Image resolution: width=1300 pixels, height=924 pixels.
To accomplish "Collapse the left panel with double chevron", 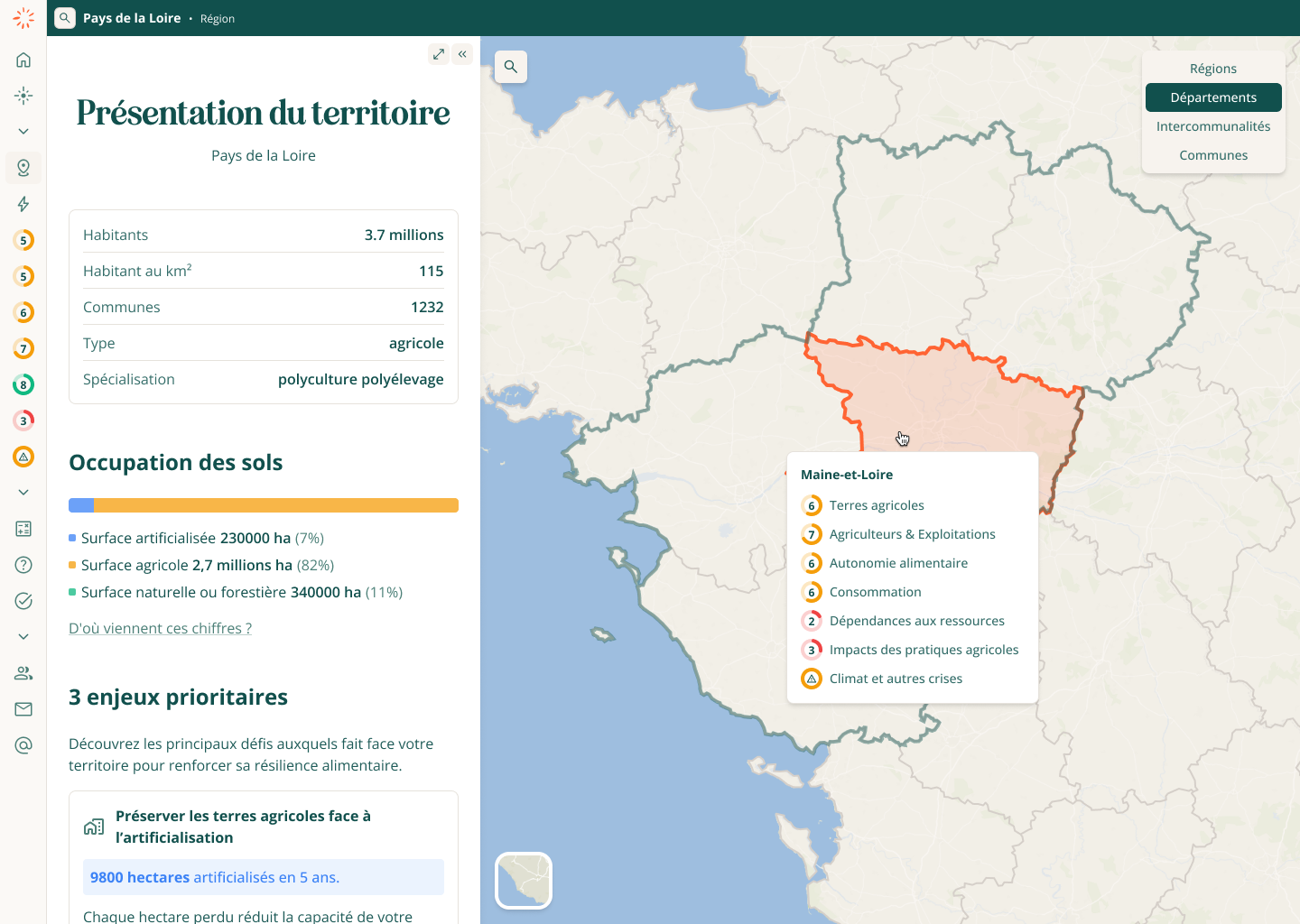I will (x=462, y=54).
